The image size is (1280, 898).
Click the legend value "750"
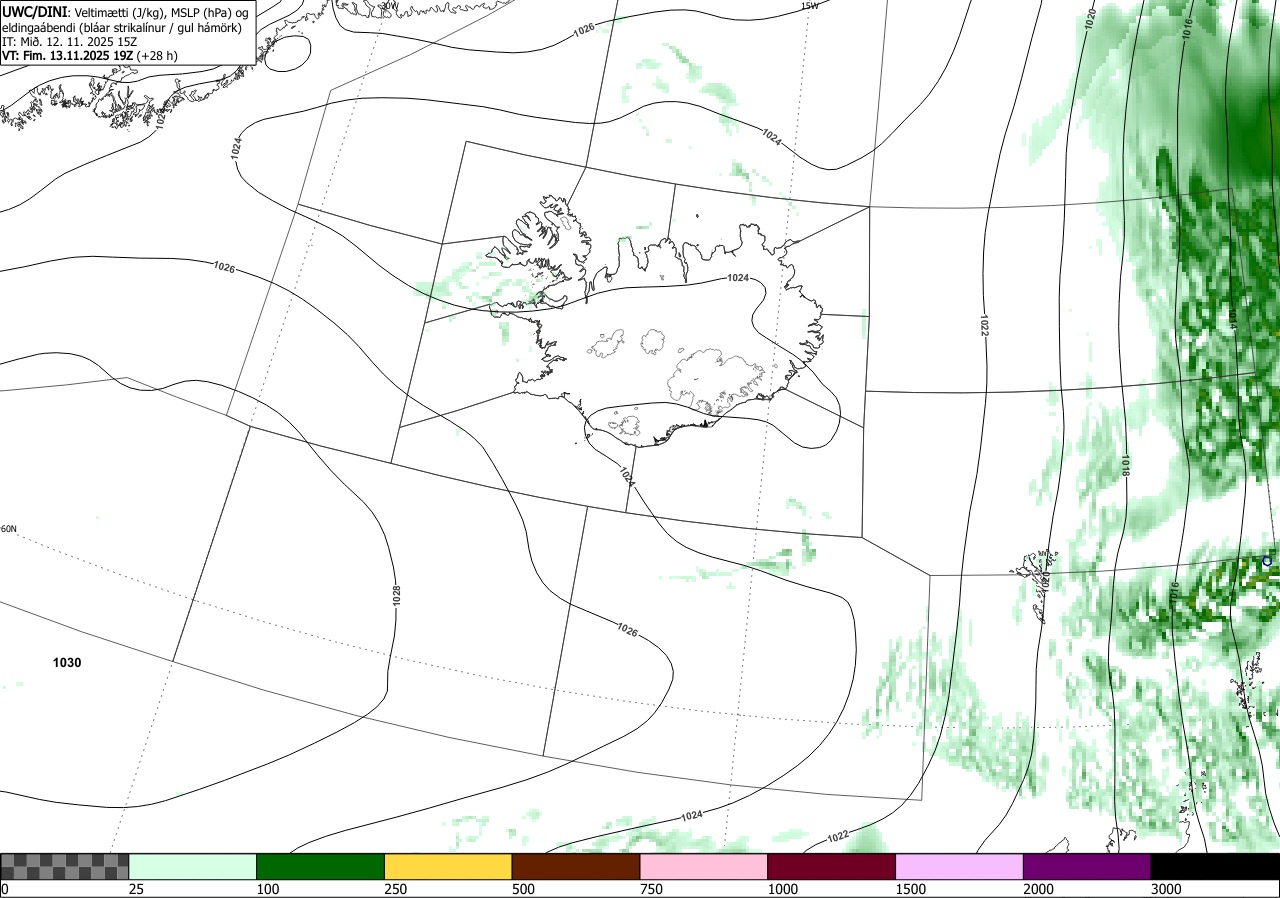tap(651, 889)
